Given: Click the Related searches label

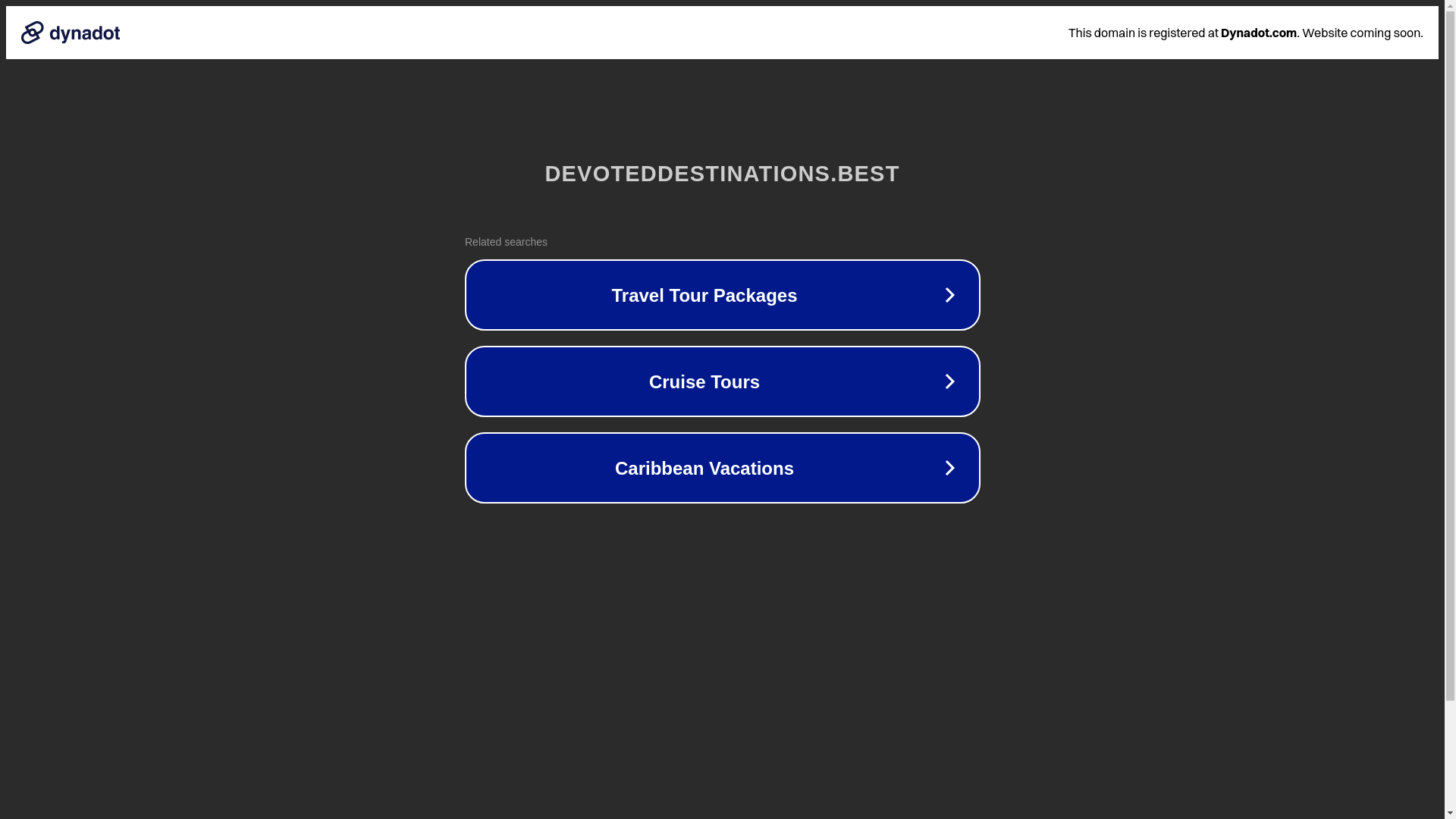Looking at the screenshot, I should (x=506, y=242).
